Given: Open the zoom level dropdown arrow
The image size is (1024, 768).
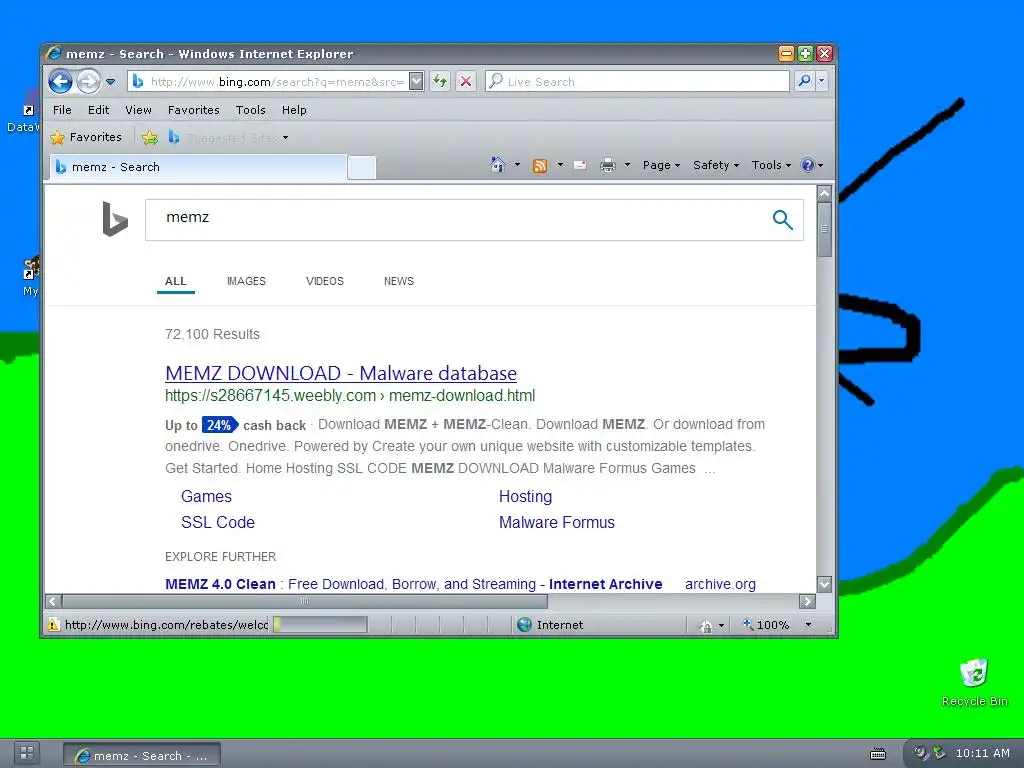Looking at the screenshot, I should 808,625.
